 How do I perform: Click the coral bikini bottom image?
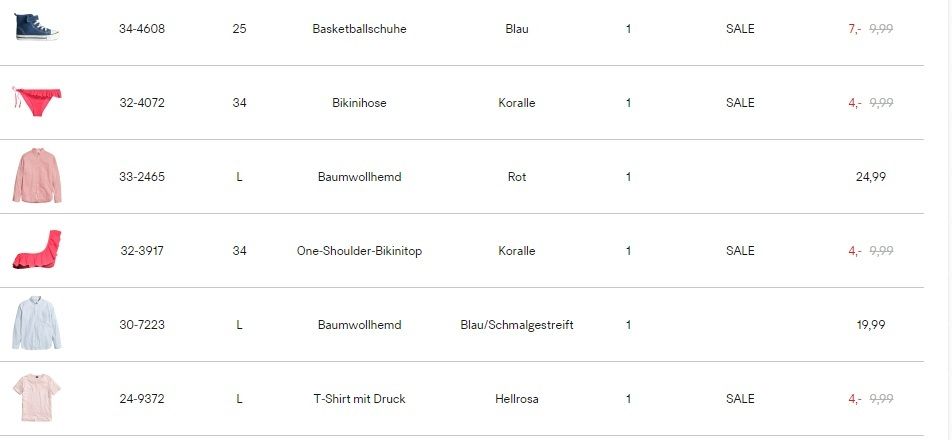(36, 102)
